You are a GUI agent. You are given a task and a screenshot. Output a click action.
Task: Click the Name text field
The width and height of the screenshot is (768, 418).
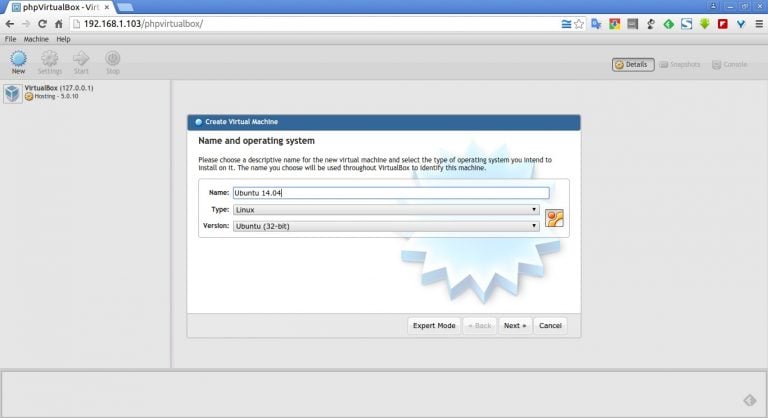pos(391,193)
